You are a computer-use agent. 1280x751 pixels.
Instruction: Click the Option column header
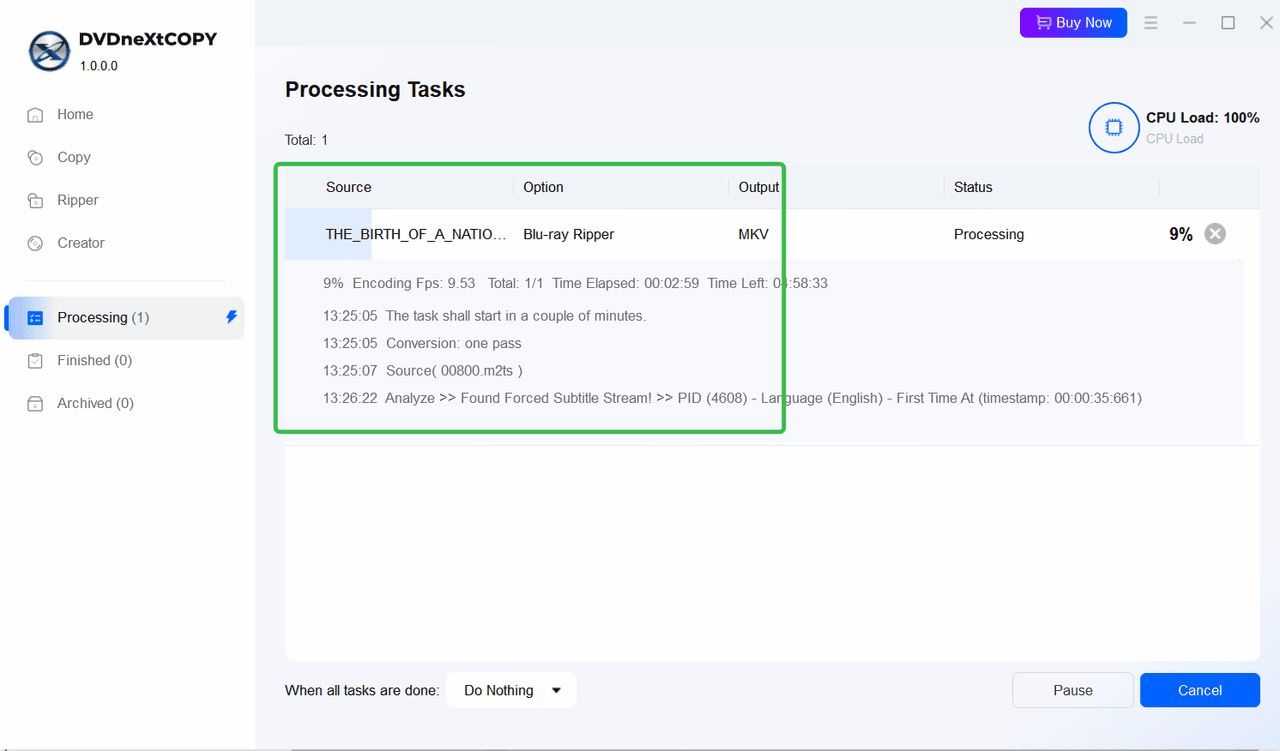tap(543, 187)
